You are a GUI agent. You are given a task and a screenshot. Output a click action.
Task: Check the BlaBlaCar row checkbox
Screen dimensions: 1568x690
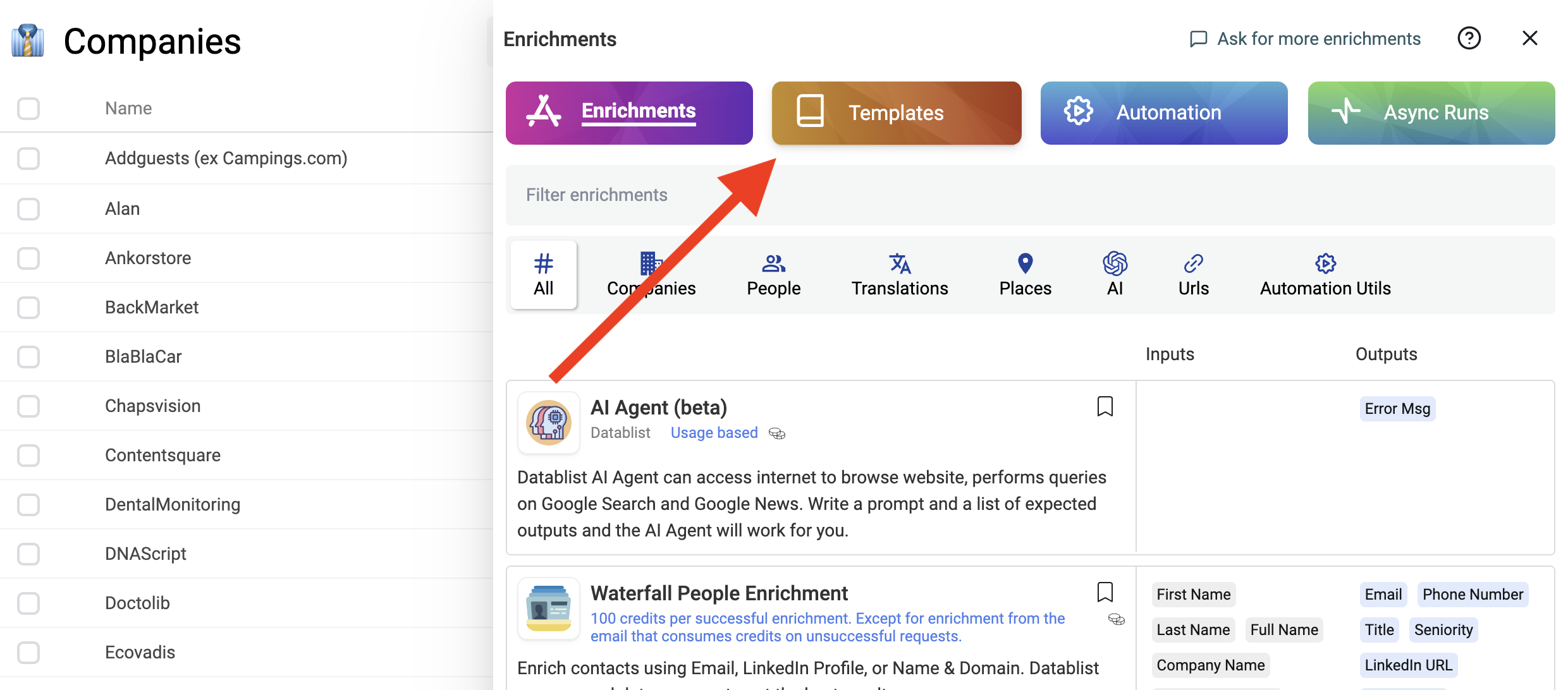click(x=28, y=356)
